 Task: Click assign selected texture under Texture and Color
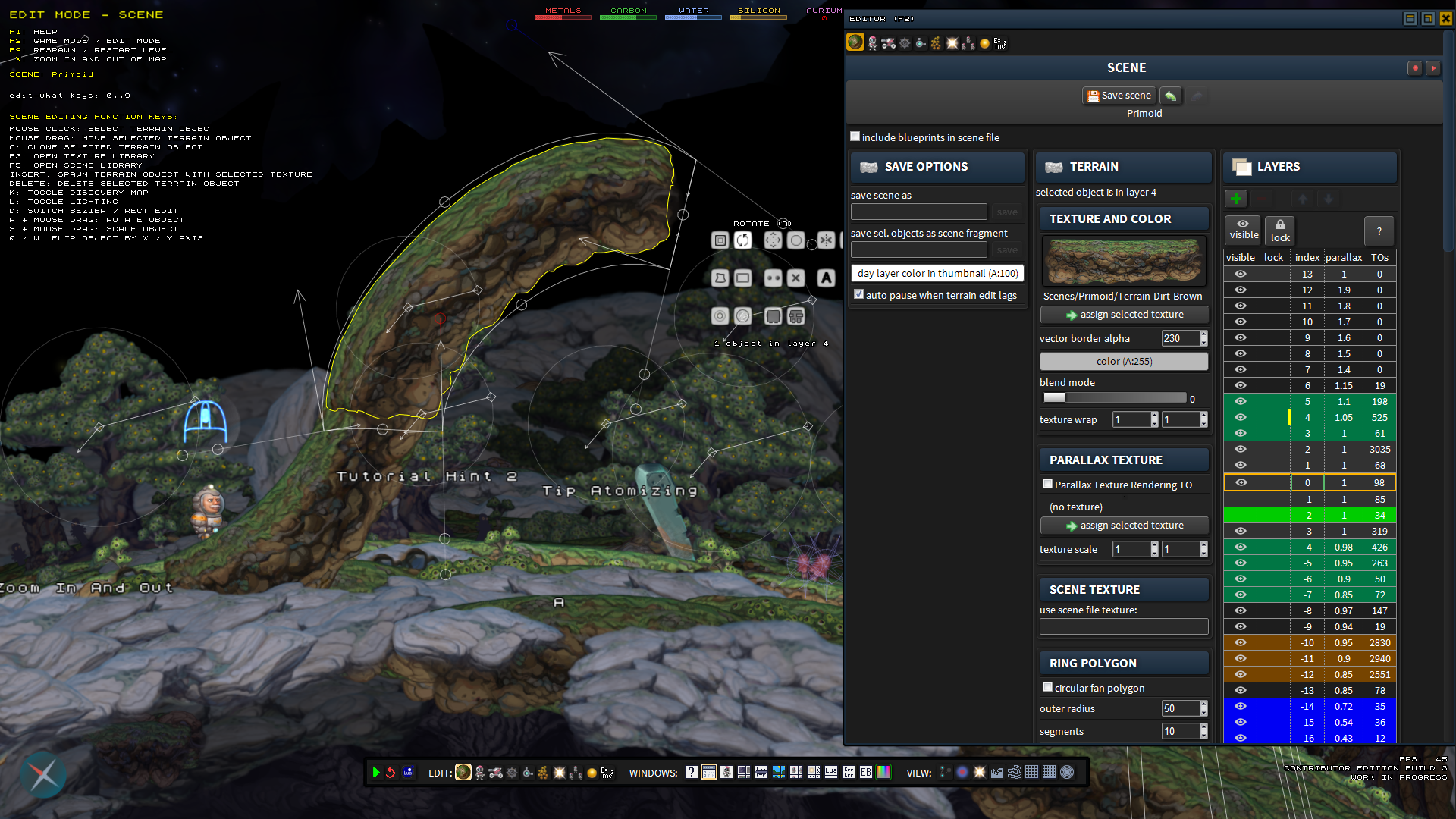[1124, 315]
